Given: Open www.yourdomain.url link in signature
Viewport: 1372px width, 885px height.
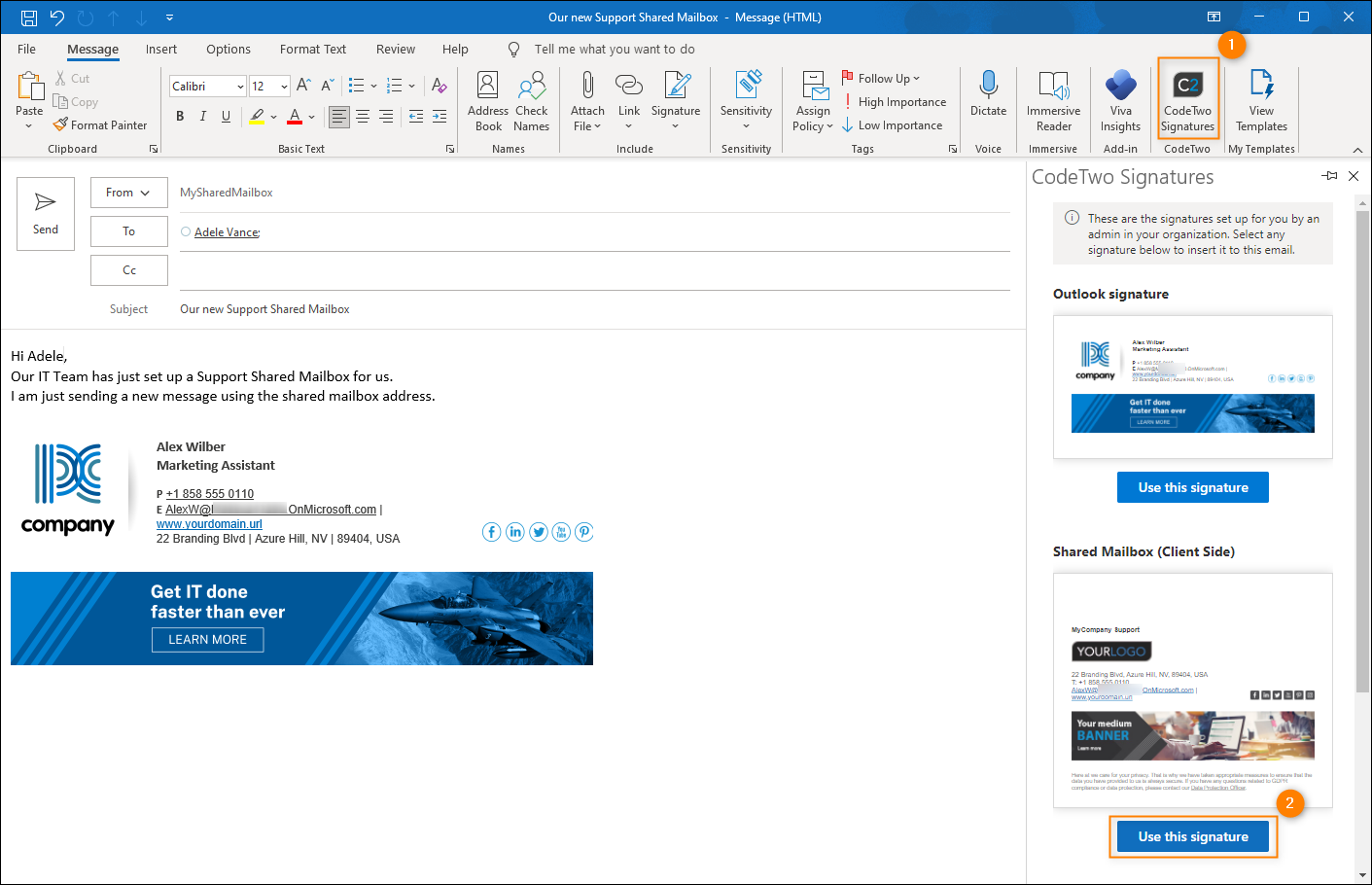Looking at the screenshot, I should pyautogui.click(x=209, y=523).
